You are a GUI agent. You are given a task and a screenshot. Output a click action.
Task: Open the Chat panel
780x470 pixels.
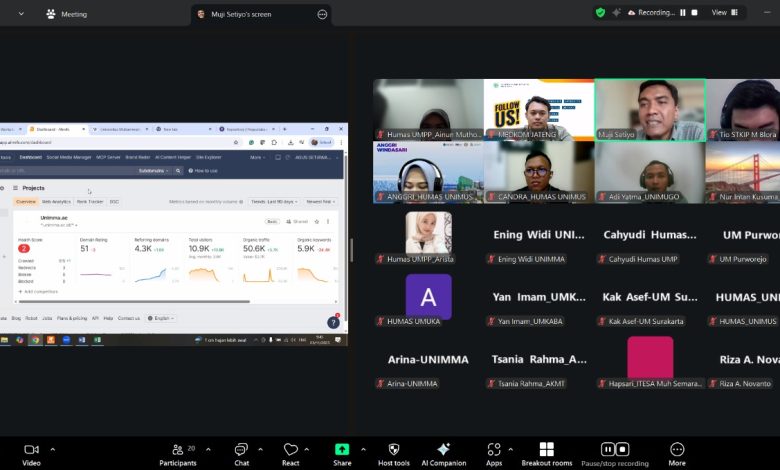pos(241,451)
